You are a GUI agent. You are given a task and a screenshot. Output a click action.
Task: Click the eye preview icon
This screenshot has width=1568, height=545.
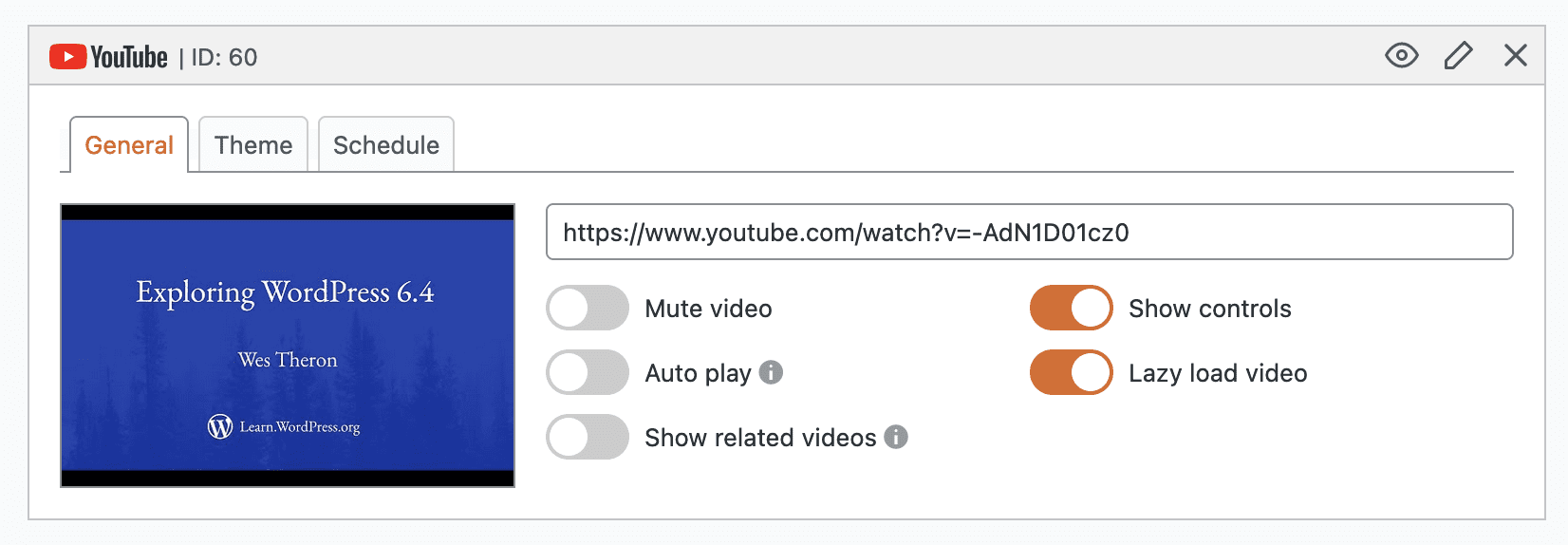(x=1401, y=56)
